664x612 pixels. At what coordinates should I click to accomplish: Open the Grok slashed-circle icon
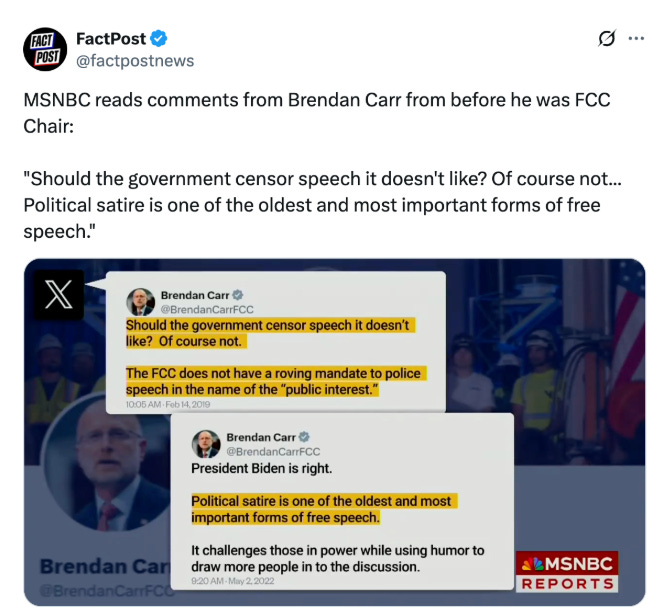click(607, 39)
